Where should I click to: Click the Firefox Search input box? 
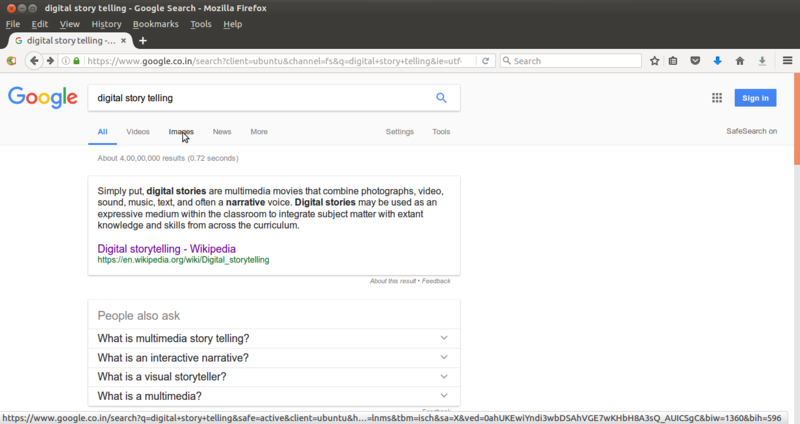(x=570, y=61)
